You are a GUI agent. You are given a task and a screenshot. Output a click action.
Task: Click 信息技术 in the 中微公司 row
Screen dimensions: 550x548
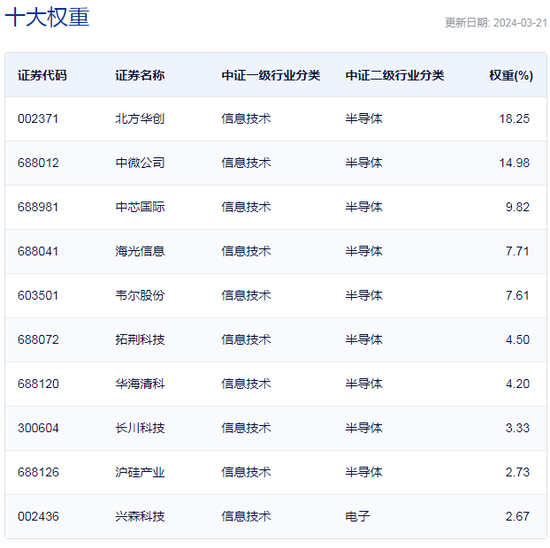(x=246, y=163)
